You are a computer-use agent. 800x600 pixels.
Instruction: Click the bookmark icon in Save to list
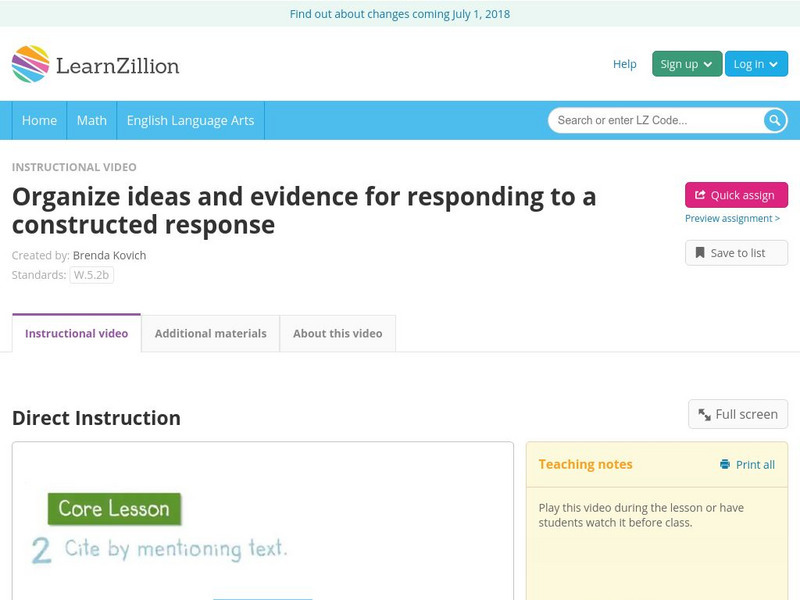pyautogui.click(x=700, y=253)
